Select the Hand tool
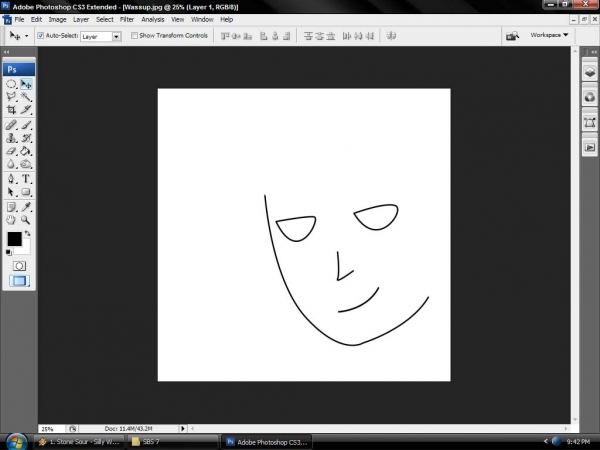The image size is (600, 450). [x=11, y=220]
